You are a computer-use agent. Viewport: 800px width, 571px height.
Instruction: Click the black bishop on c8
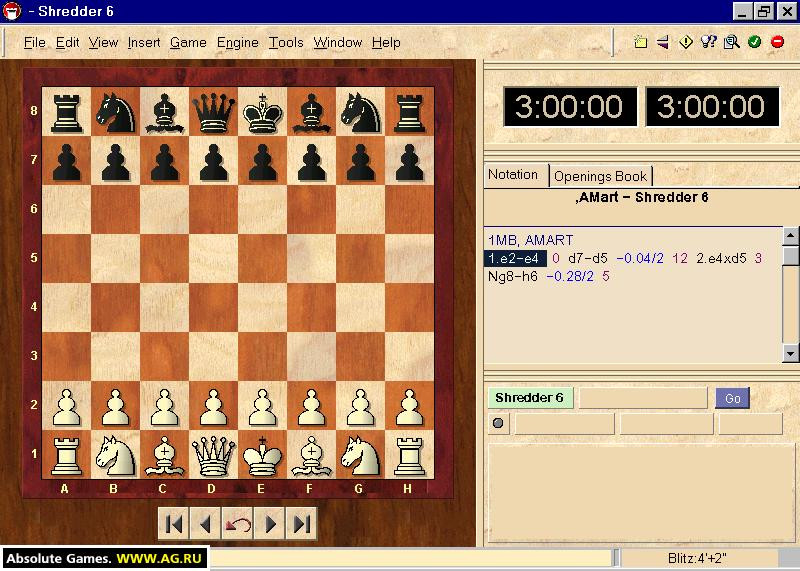(x=164, y=112)
